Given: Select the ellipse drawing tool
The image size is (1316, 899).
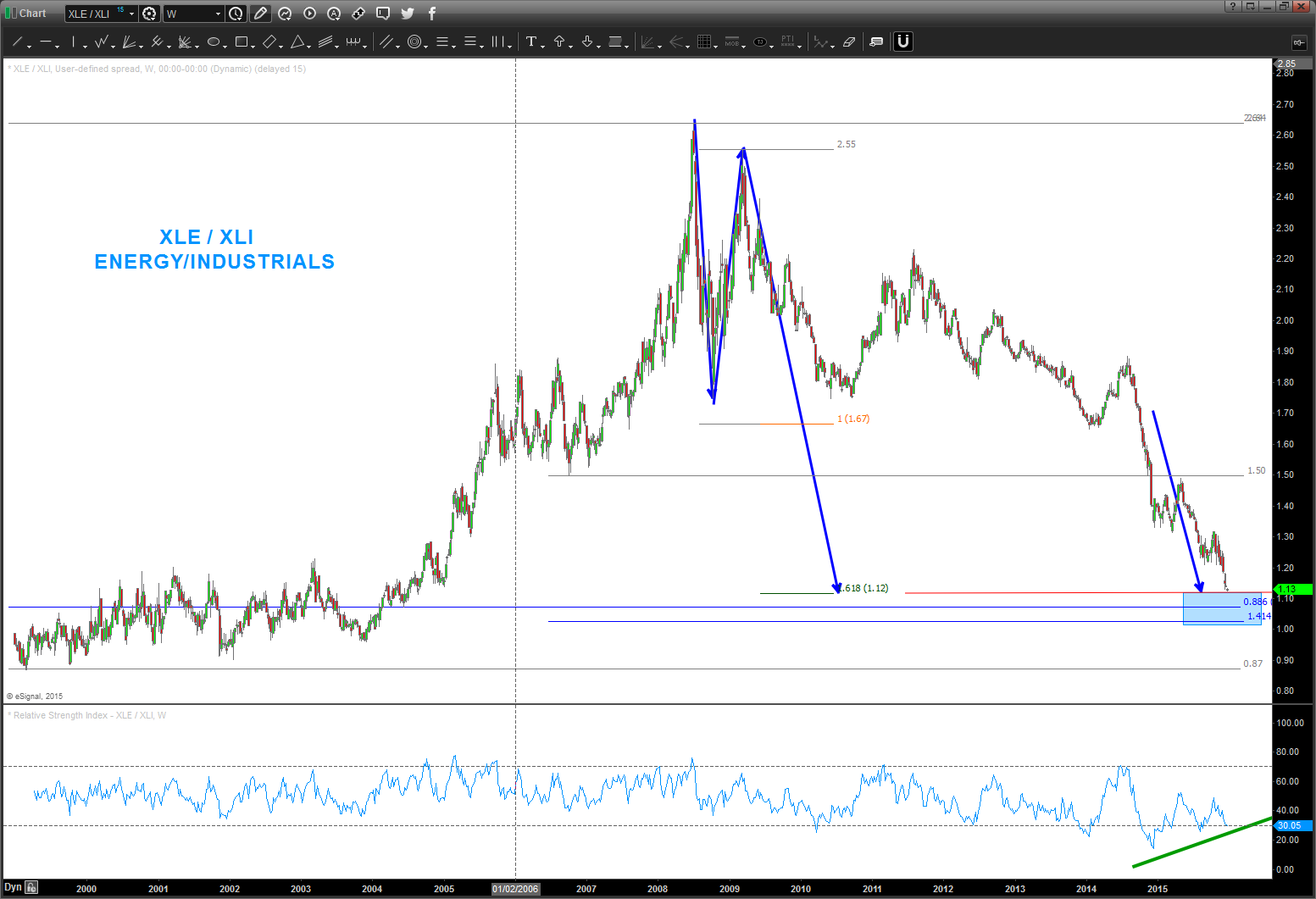Looking at the screenshot, I should tap(214, 42).
